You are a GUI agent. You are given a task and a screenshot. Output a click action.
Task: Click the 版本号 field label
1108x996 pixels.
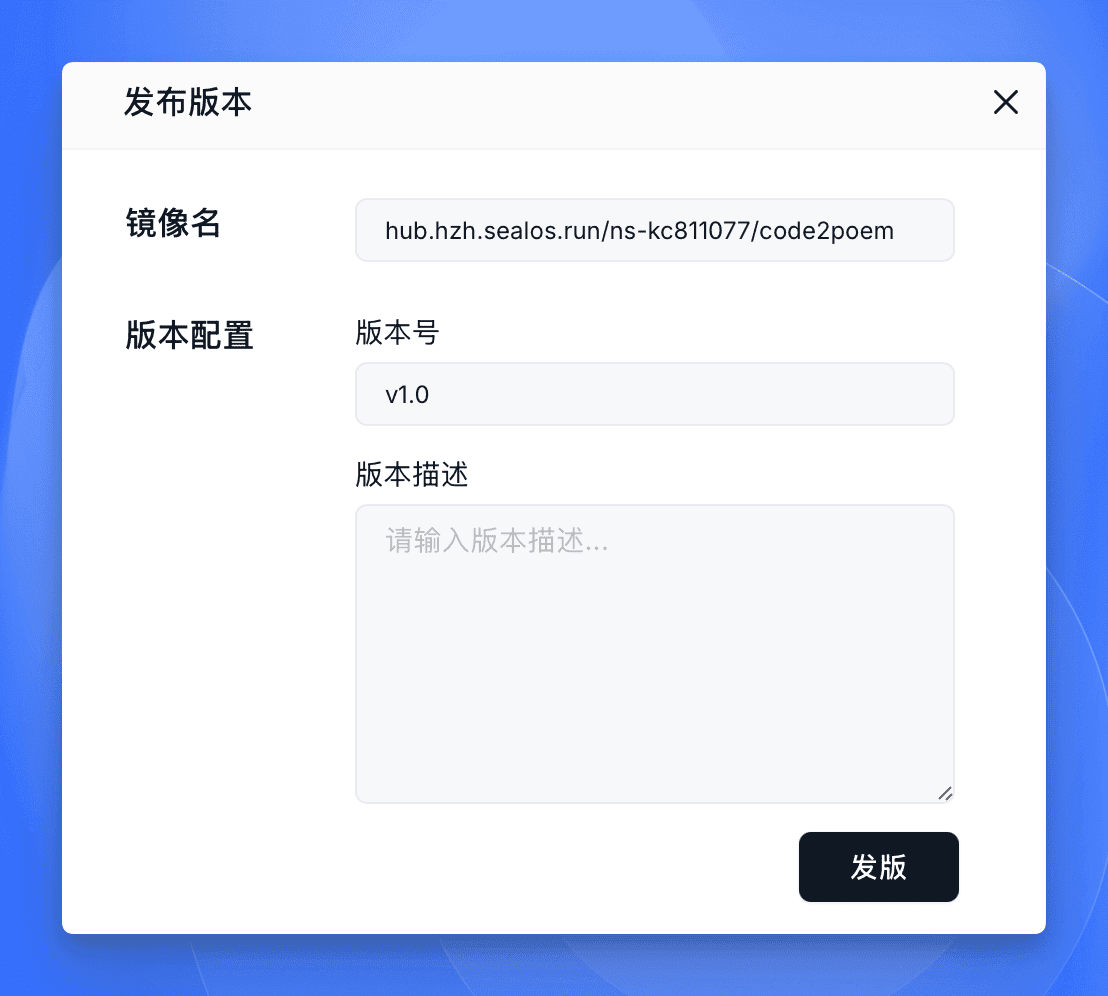pyautogui.click(x=397, y=333)
